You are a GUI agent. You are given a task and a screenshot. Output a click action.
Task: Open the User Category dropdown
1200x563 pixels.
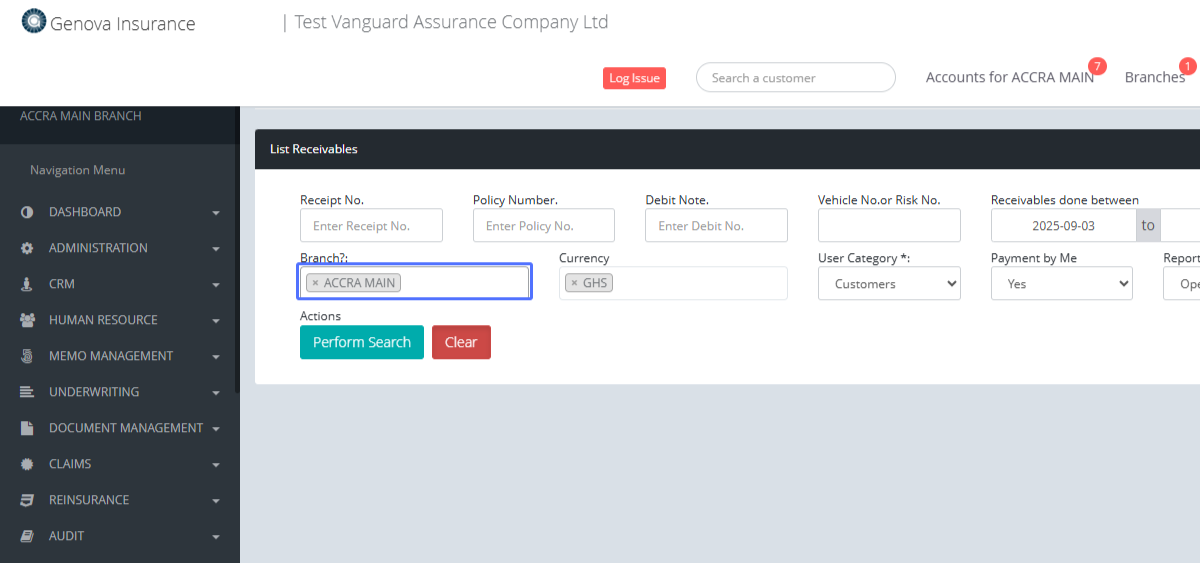pos(889,284)
